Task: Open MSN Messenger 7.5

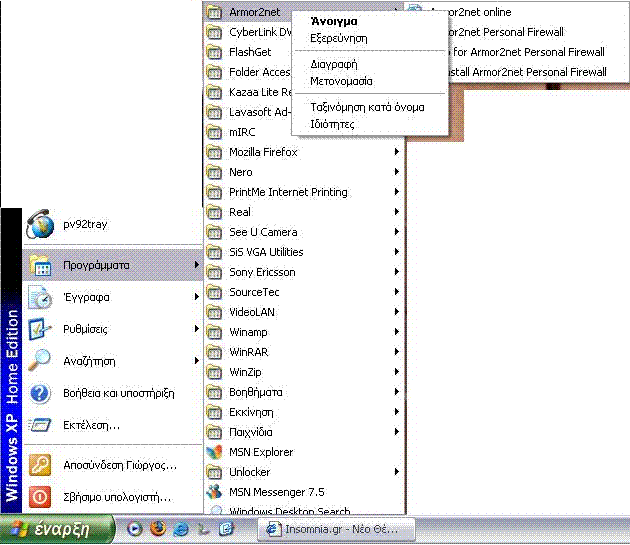Action: (x=277, y=492)
